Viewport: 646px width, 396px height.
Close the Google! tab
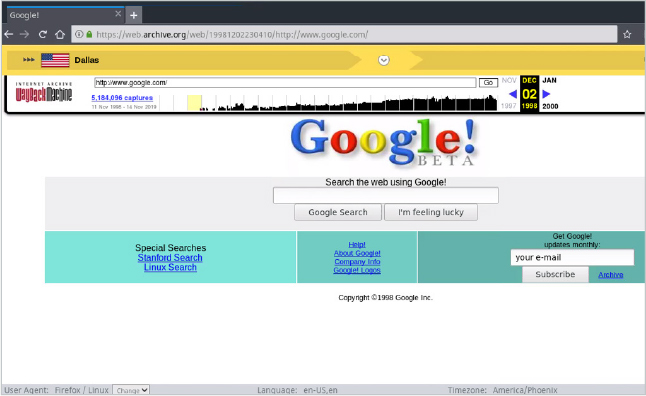(x=118, y=14)
